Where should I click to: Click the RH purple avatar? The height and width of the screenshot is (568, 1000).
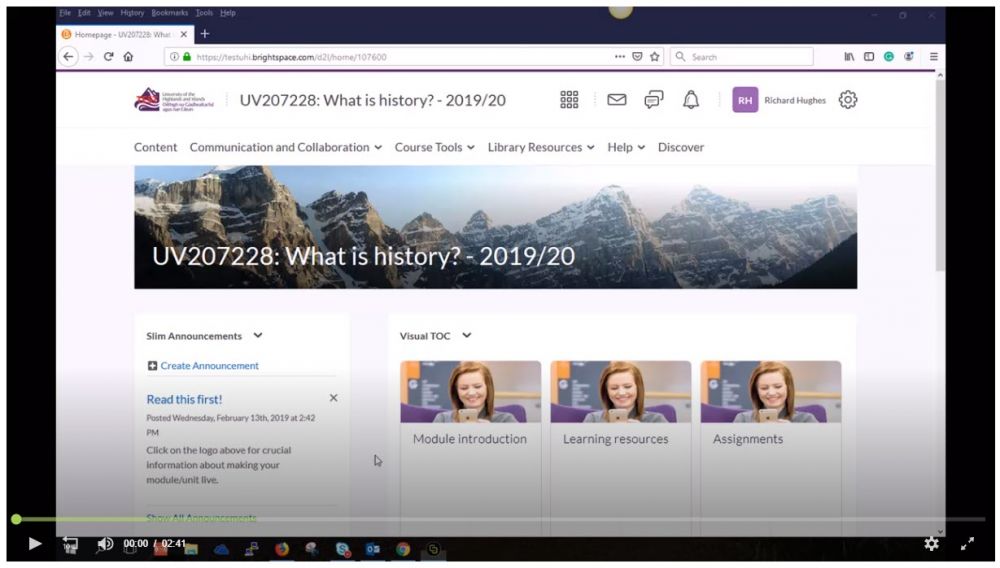745,100
